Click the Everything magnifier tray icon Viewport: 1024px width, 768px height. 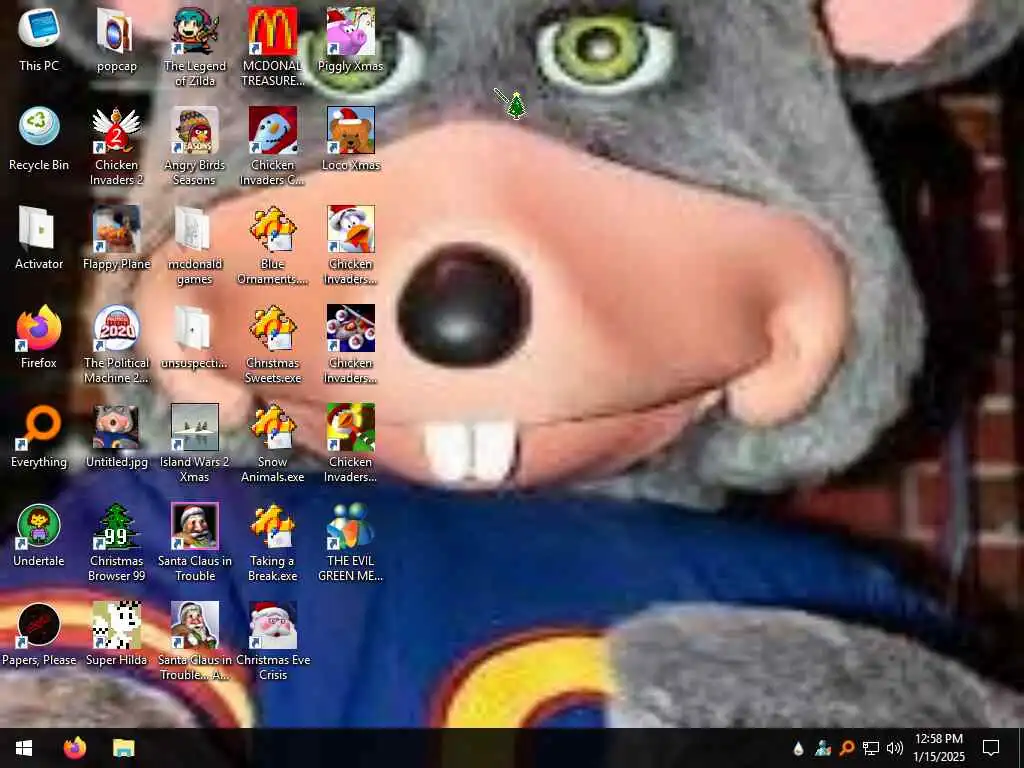[x=846, y=748]
